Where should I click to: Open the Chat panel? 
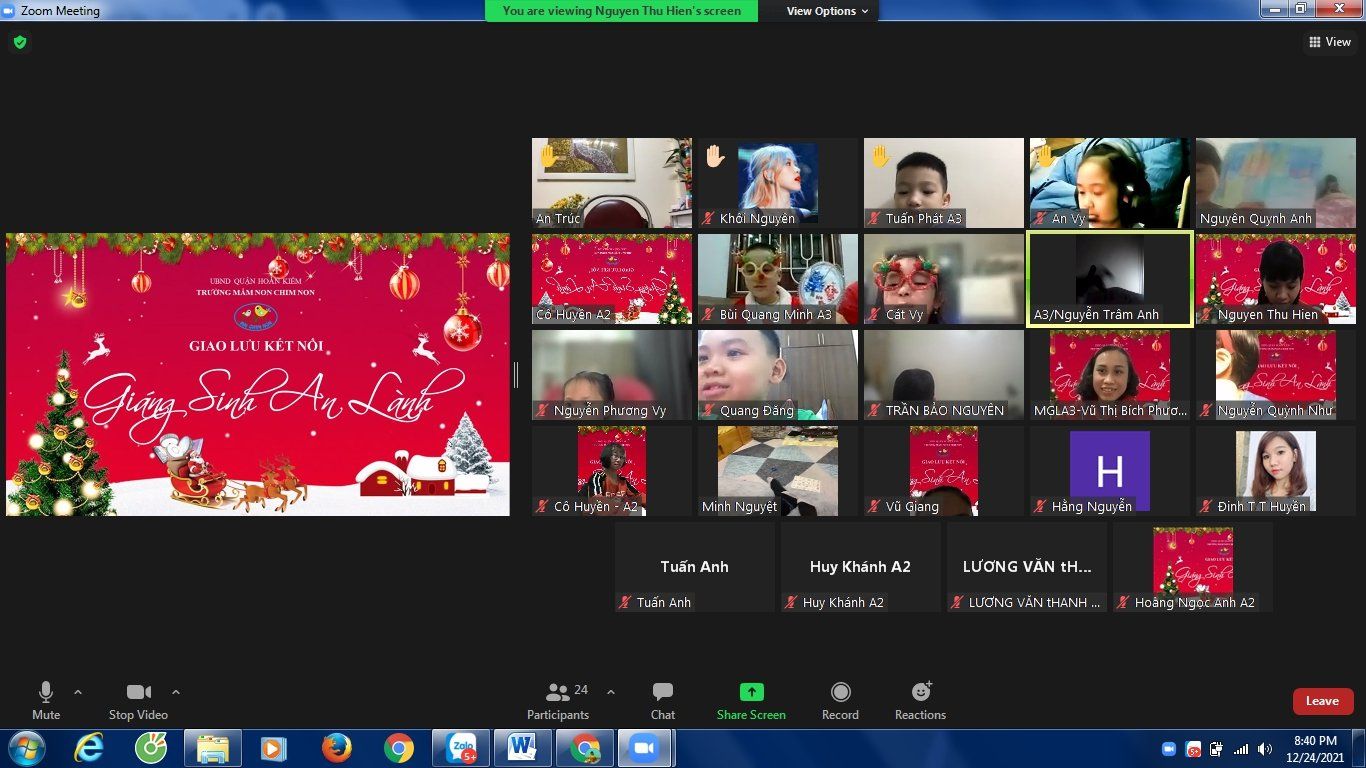(662, 700)
